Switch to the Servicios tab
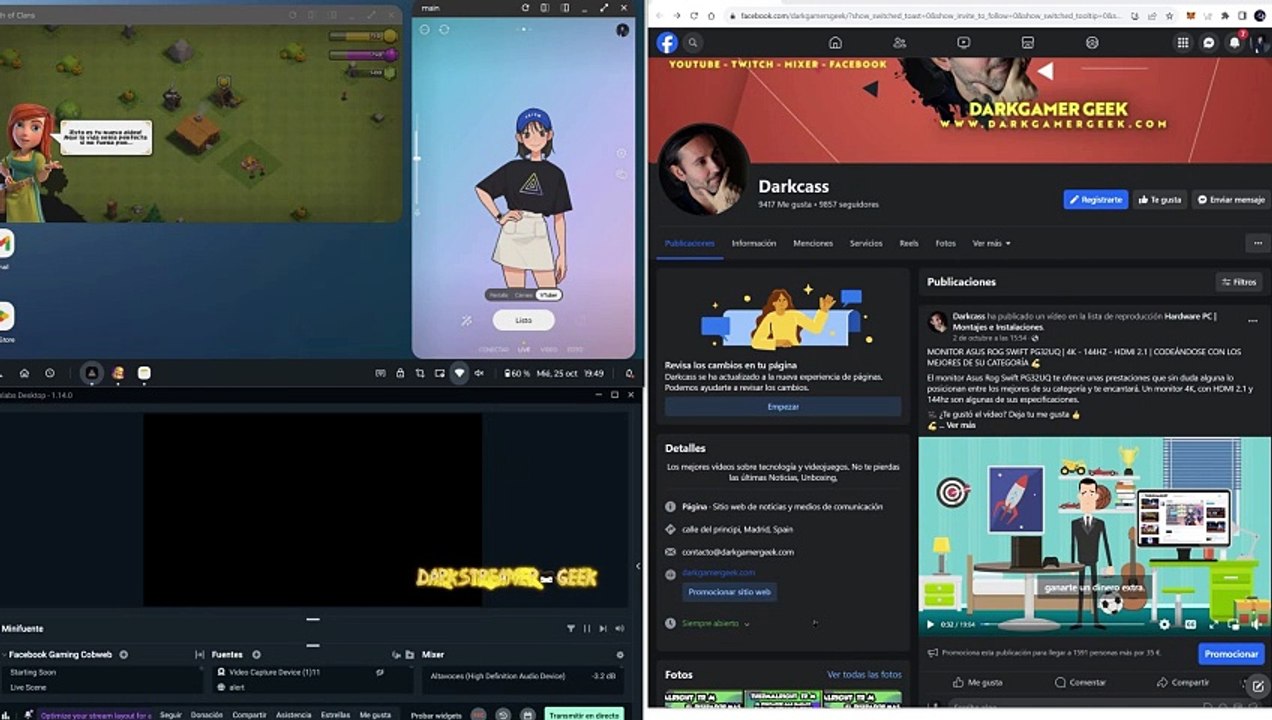1272x720 pixels. [x=866, y=243]
